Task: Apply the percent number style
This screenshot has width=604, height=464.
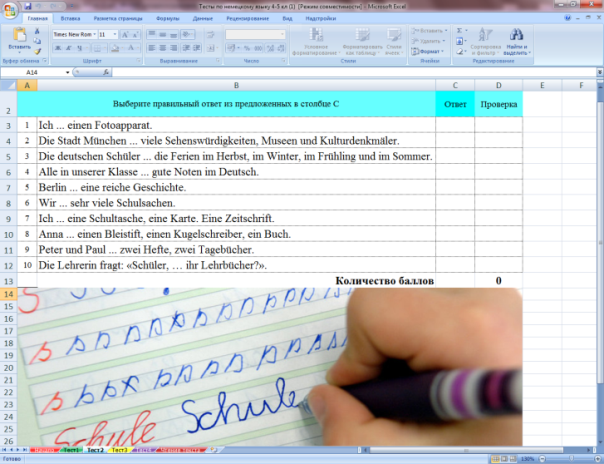Action: tap(247, 48)
